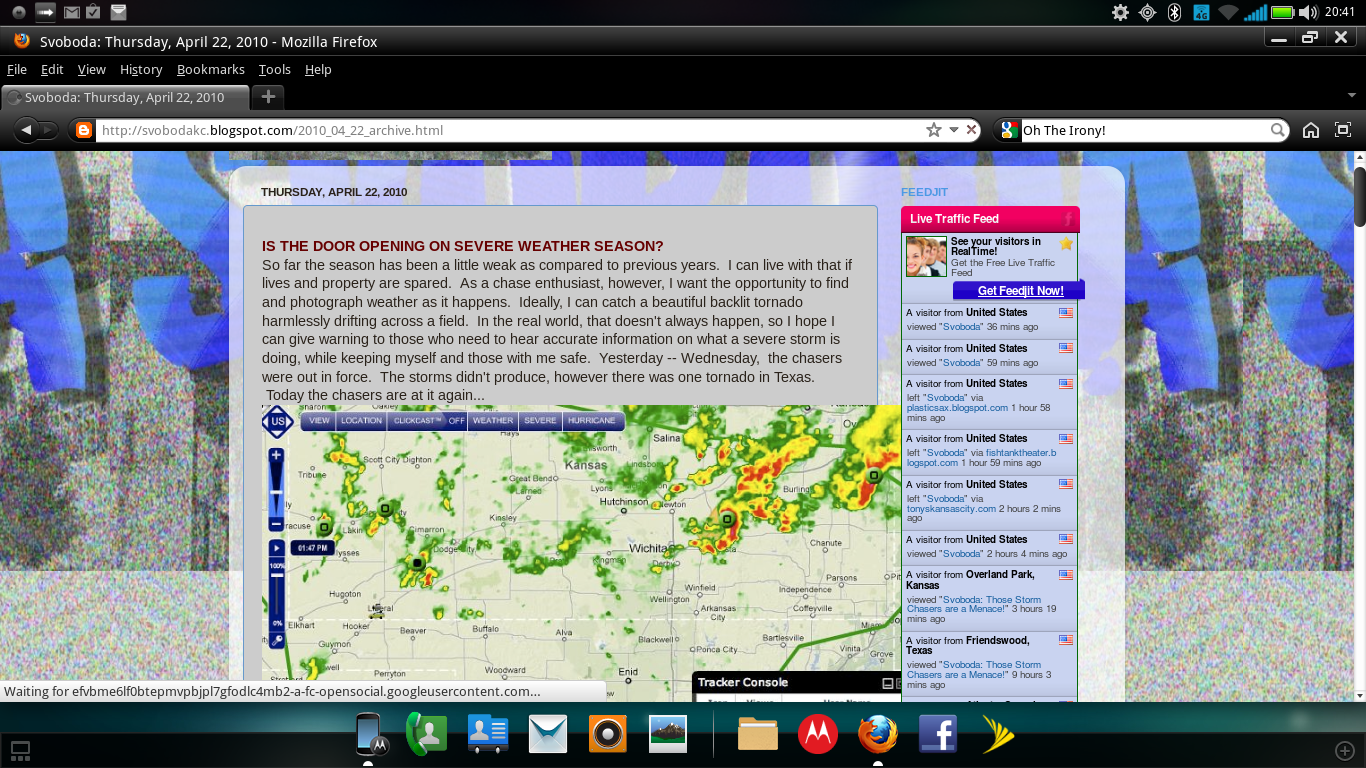1366x768 pixels.
Task: Click the URL address field
Action: pos(510,130)
